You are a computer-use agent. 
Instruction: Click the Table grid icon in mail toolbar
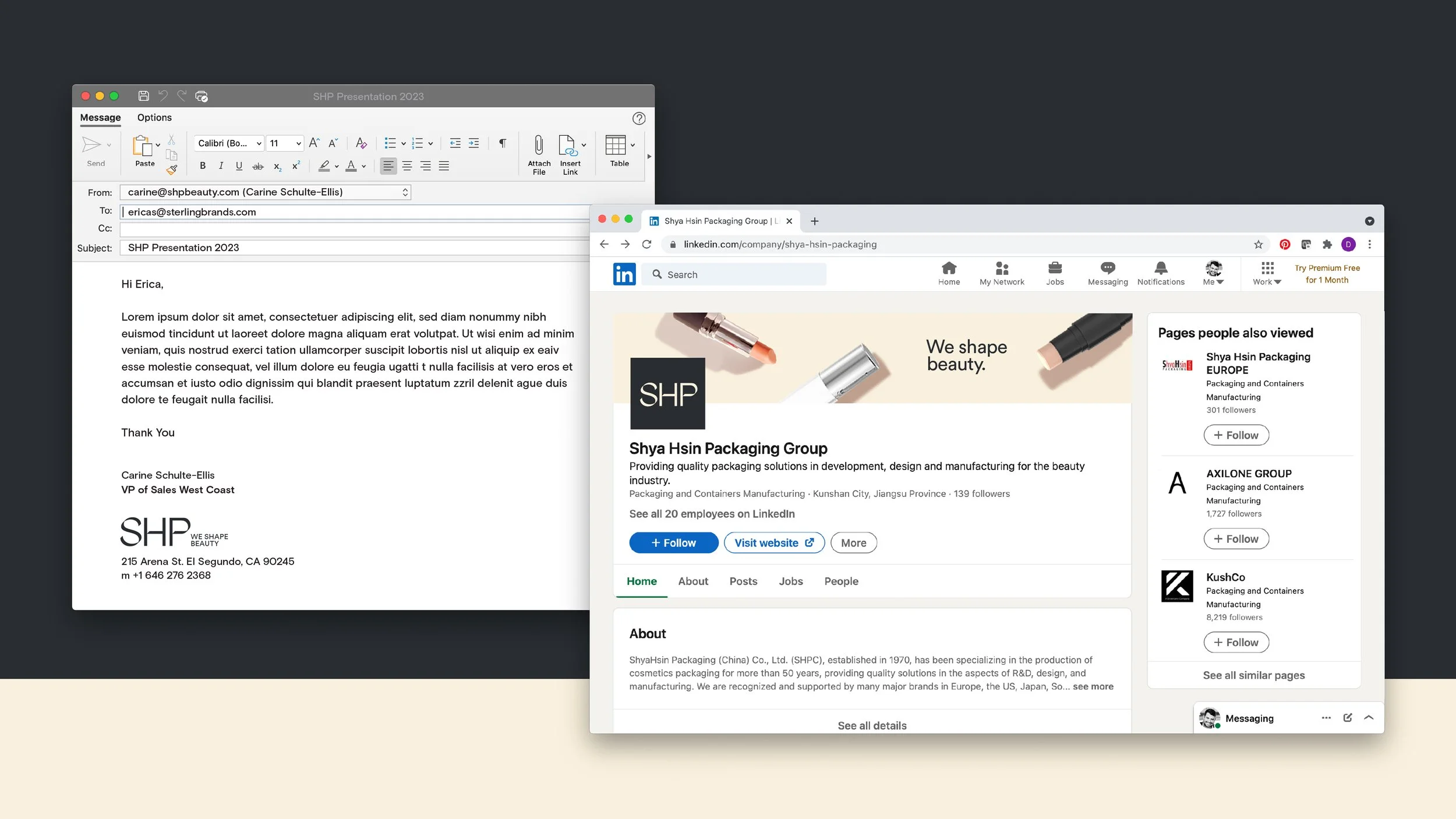coord(615,145)
